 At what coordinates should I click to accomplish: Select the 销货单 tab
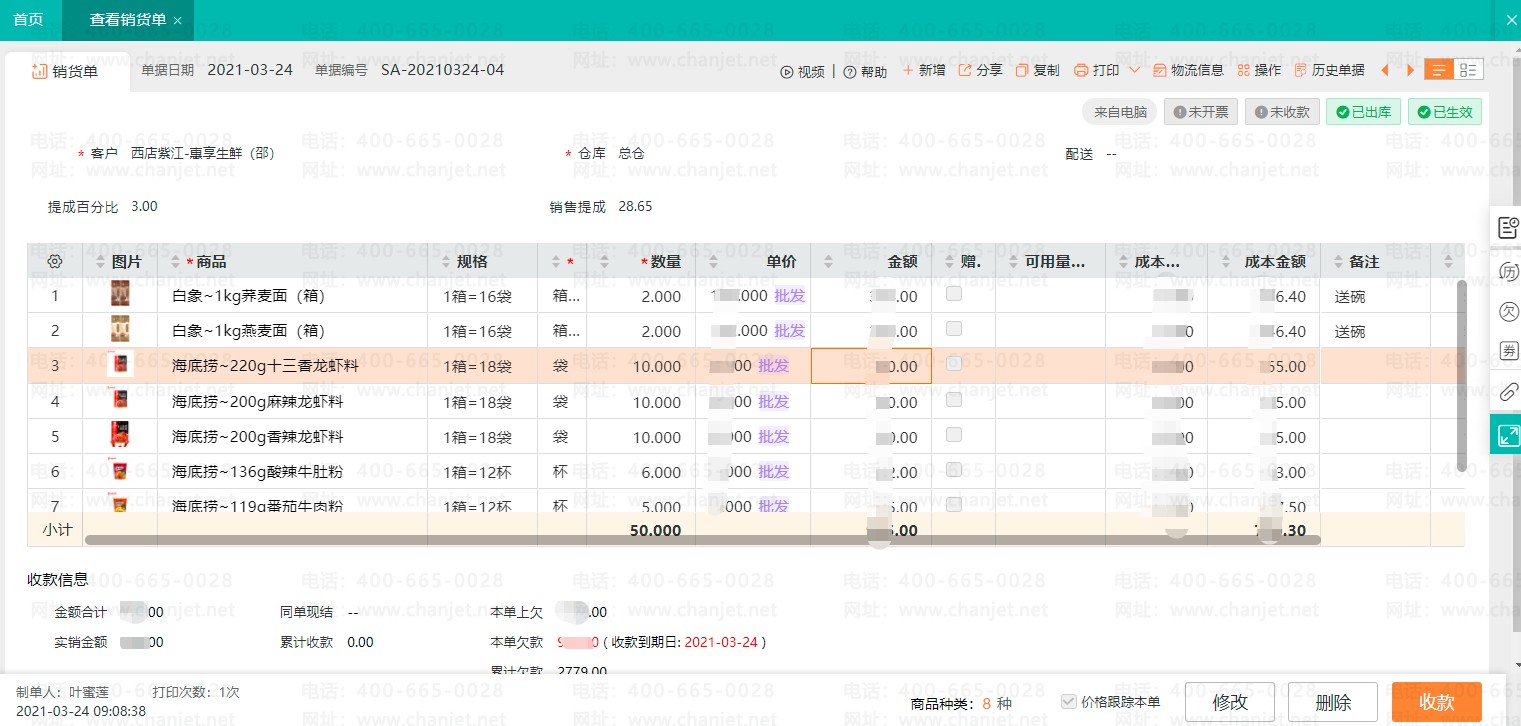coord(65,71)
